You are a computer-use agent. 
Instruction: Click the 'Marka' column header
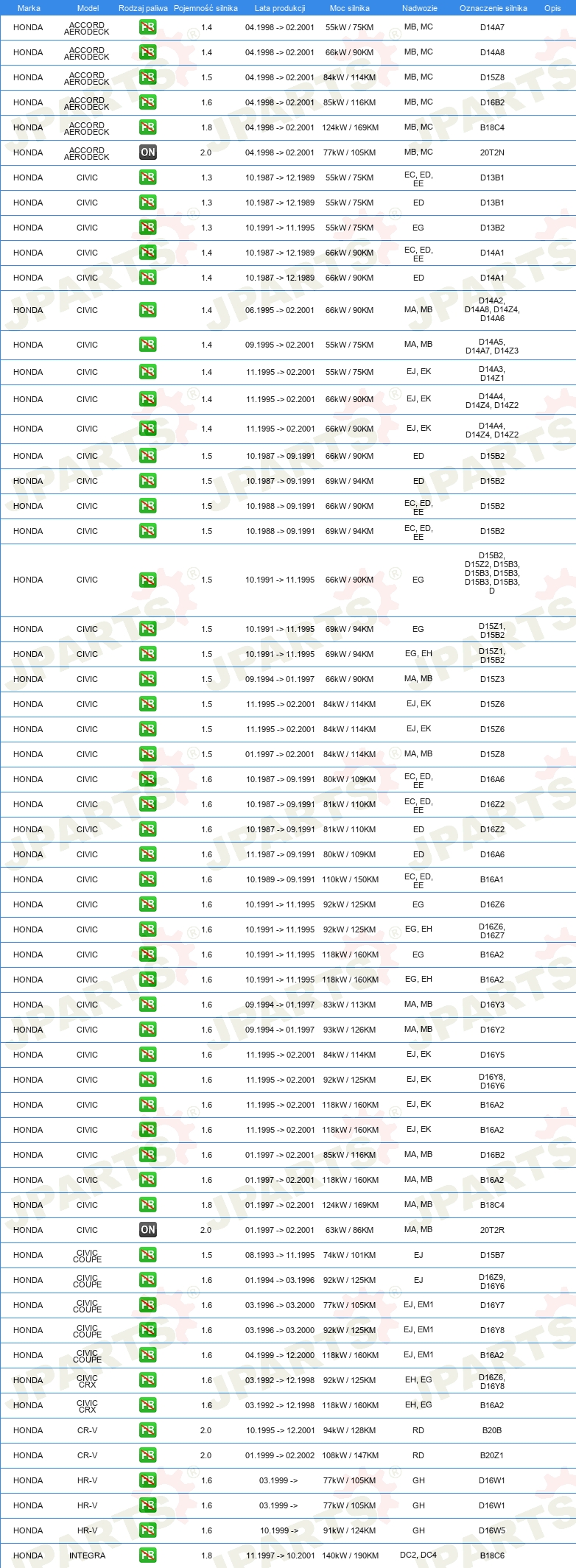29,8
